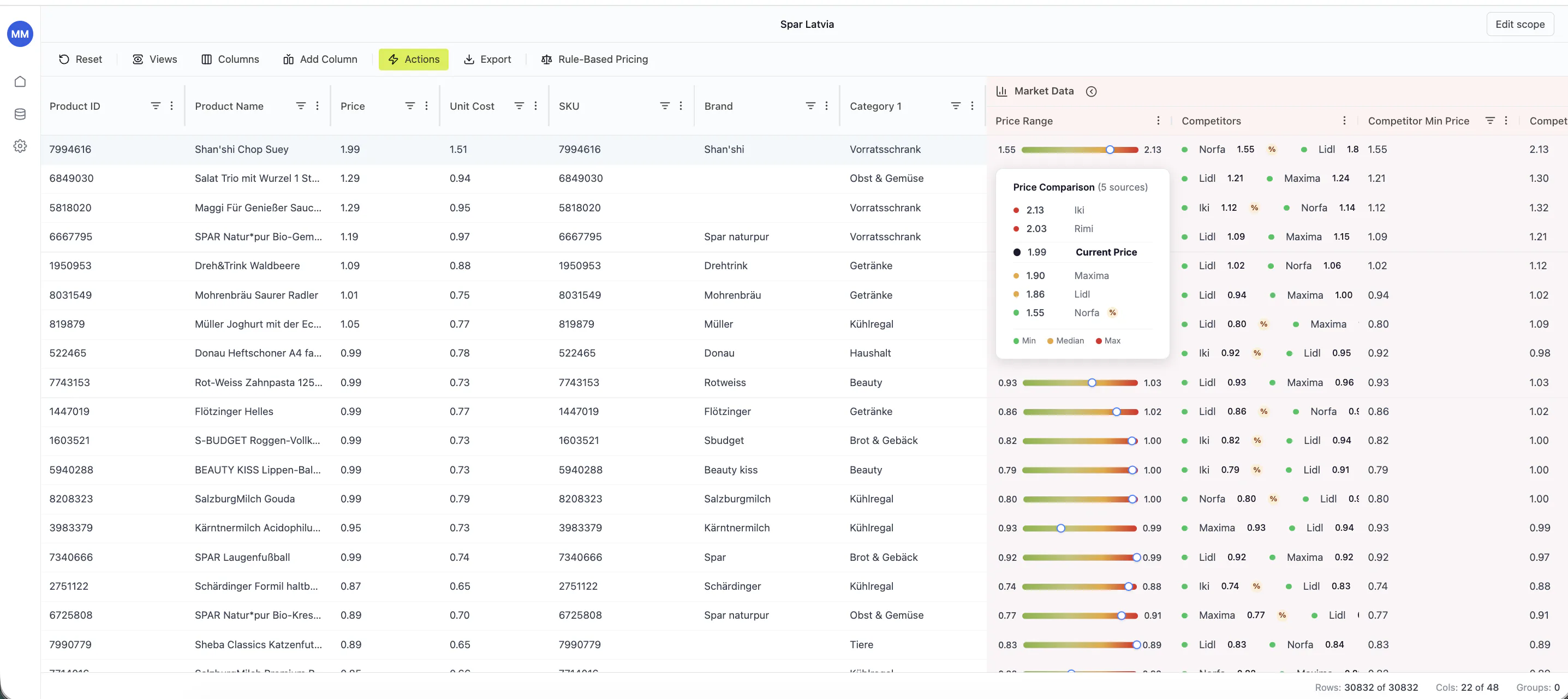This screenshot has height=699, width=1568.
Task: Click the Export button
Action: [x=487, y=59]
